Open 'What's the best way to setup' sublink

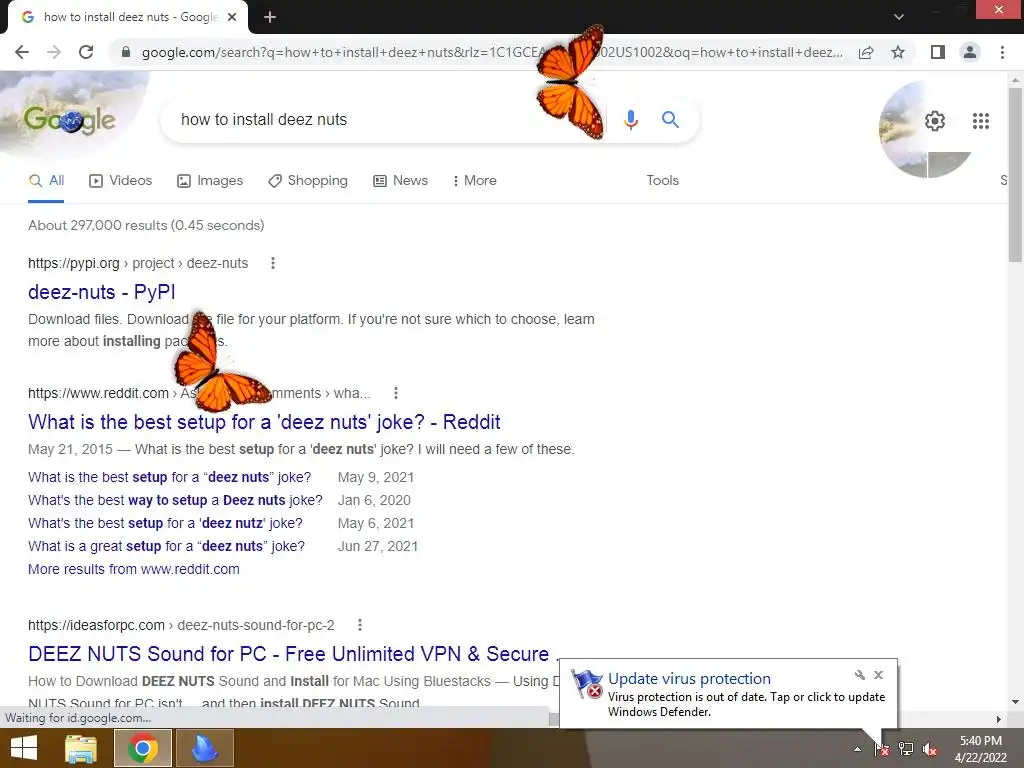pos(175,500)
